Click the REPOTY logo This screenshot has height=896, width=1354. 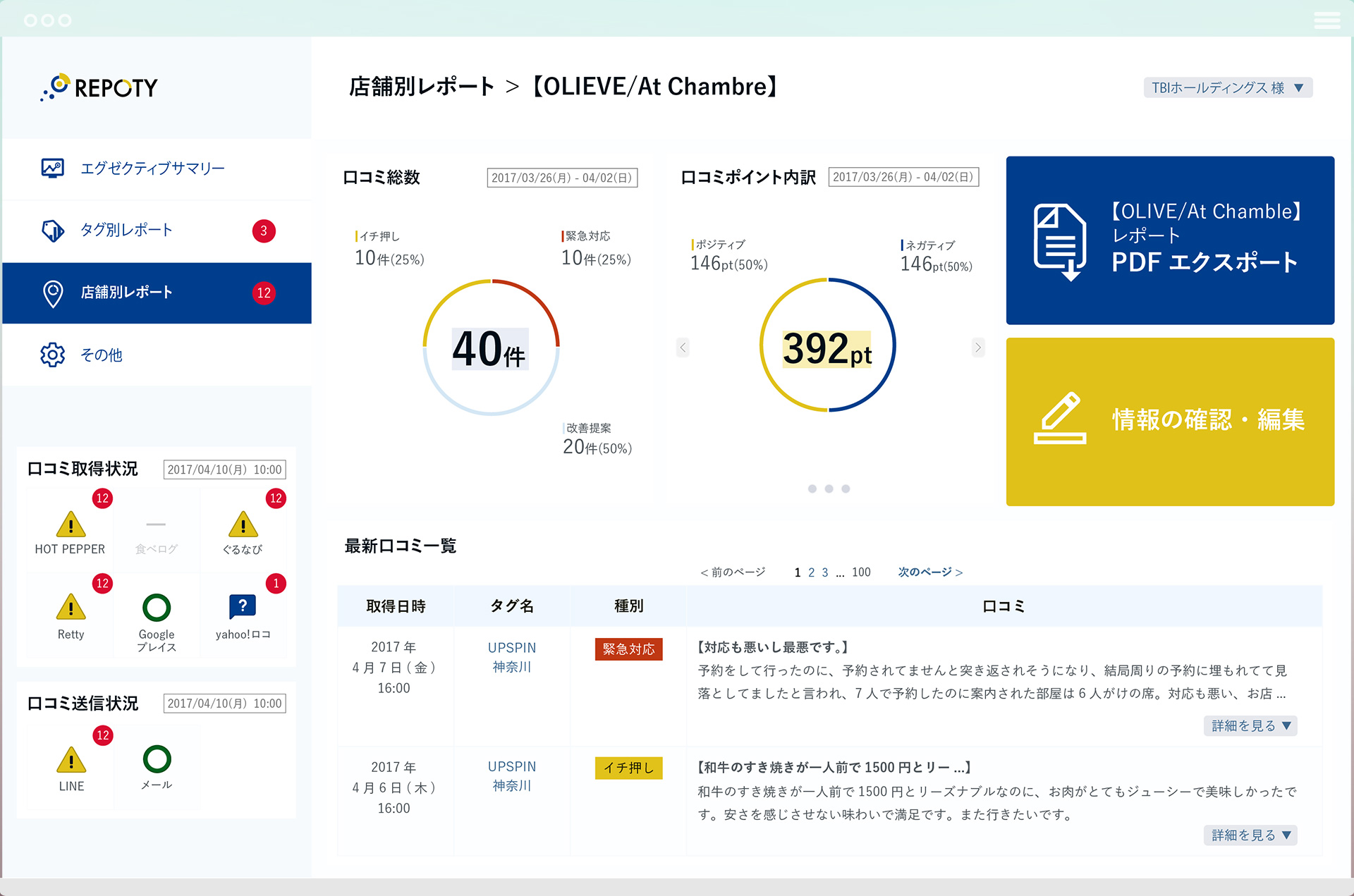click(99, 87)
